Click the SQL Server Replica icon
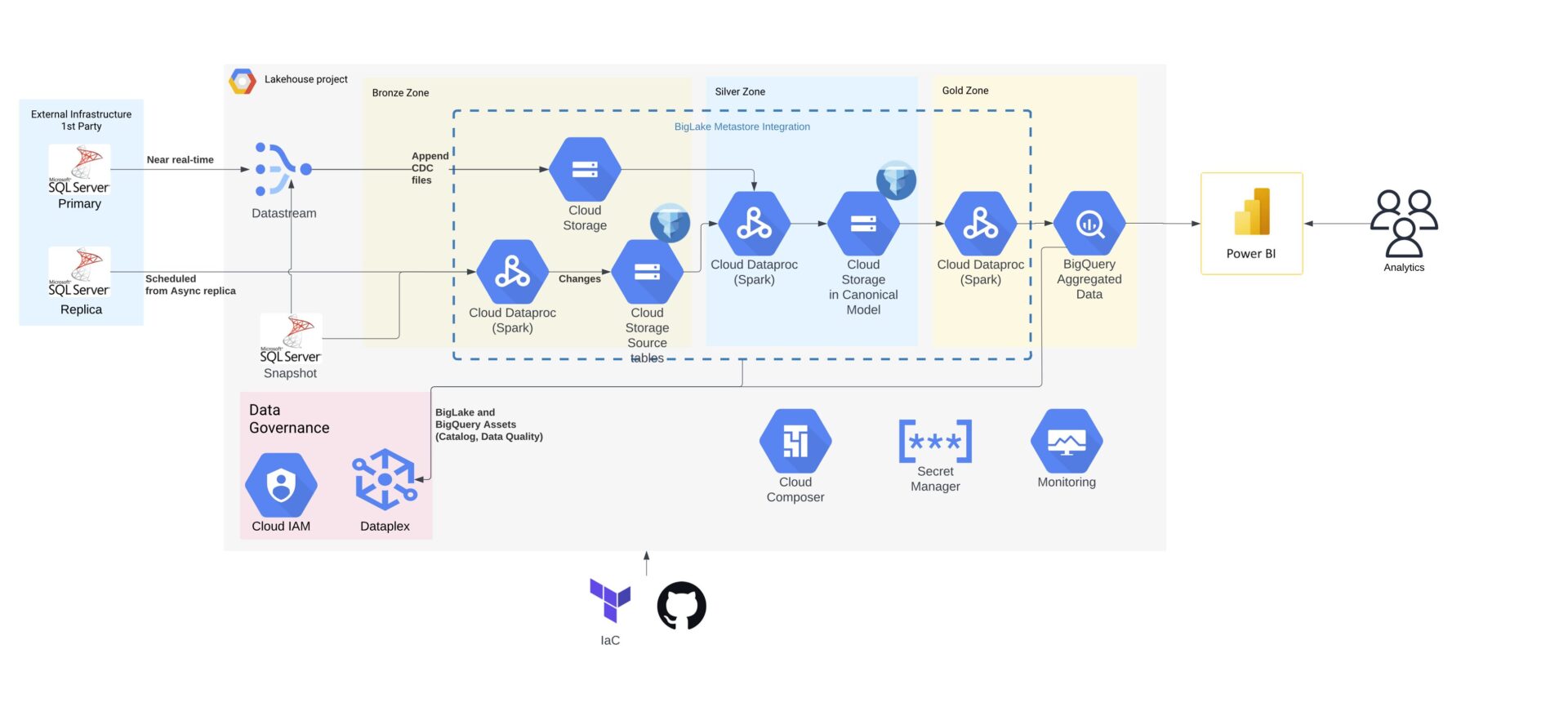Screen dimensions: 1568x707 point(79,272)
